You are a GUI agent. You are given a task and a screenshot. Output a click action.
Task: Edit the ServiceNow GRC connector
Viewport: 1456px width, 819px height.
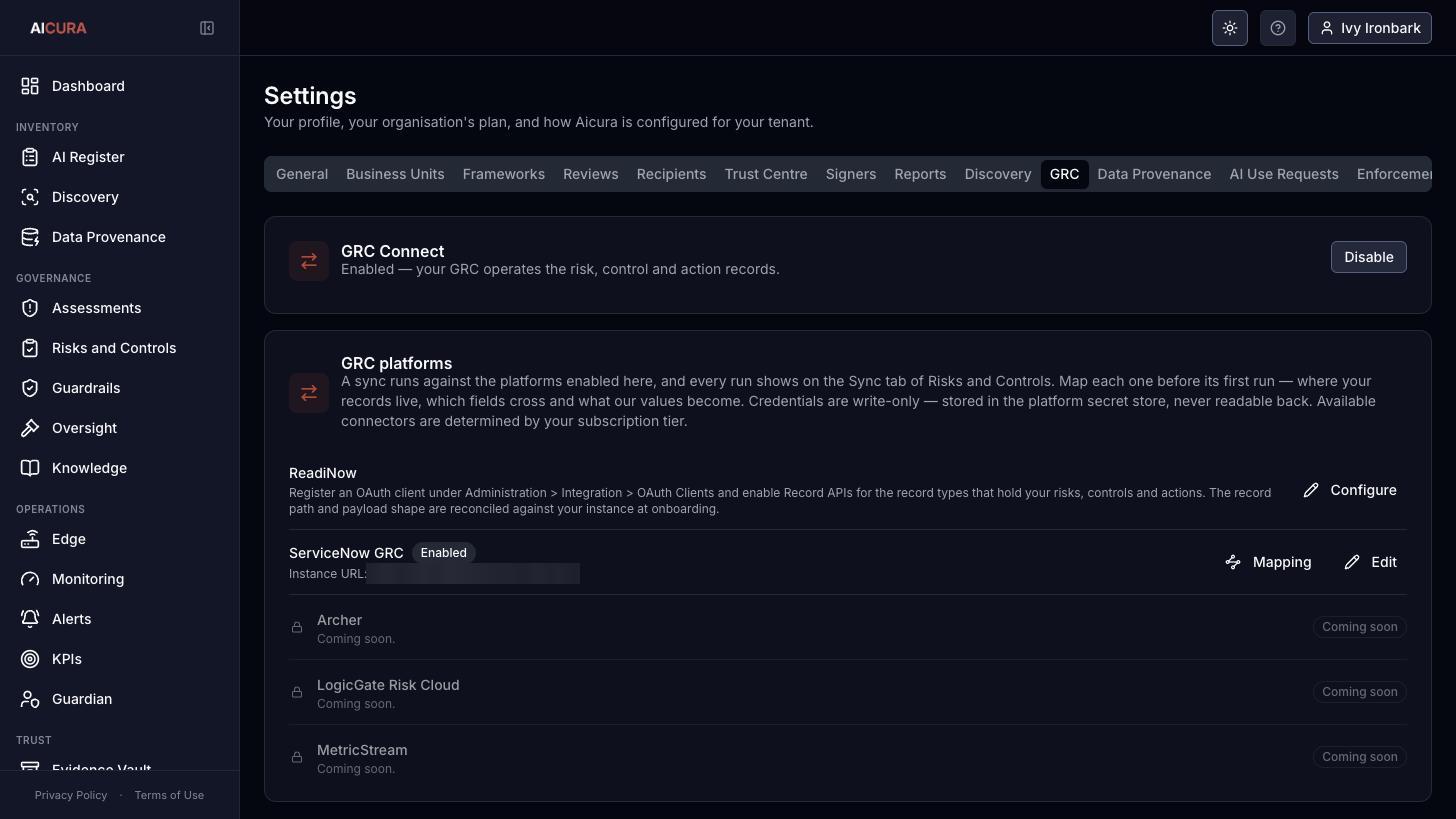[1370, 562]
